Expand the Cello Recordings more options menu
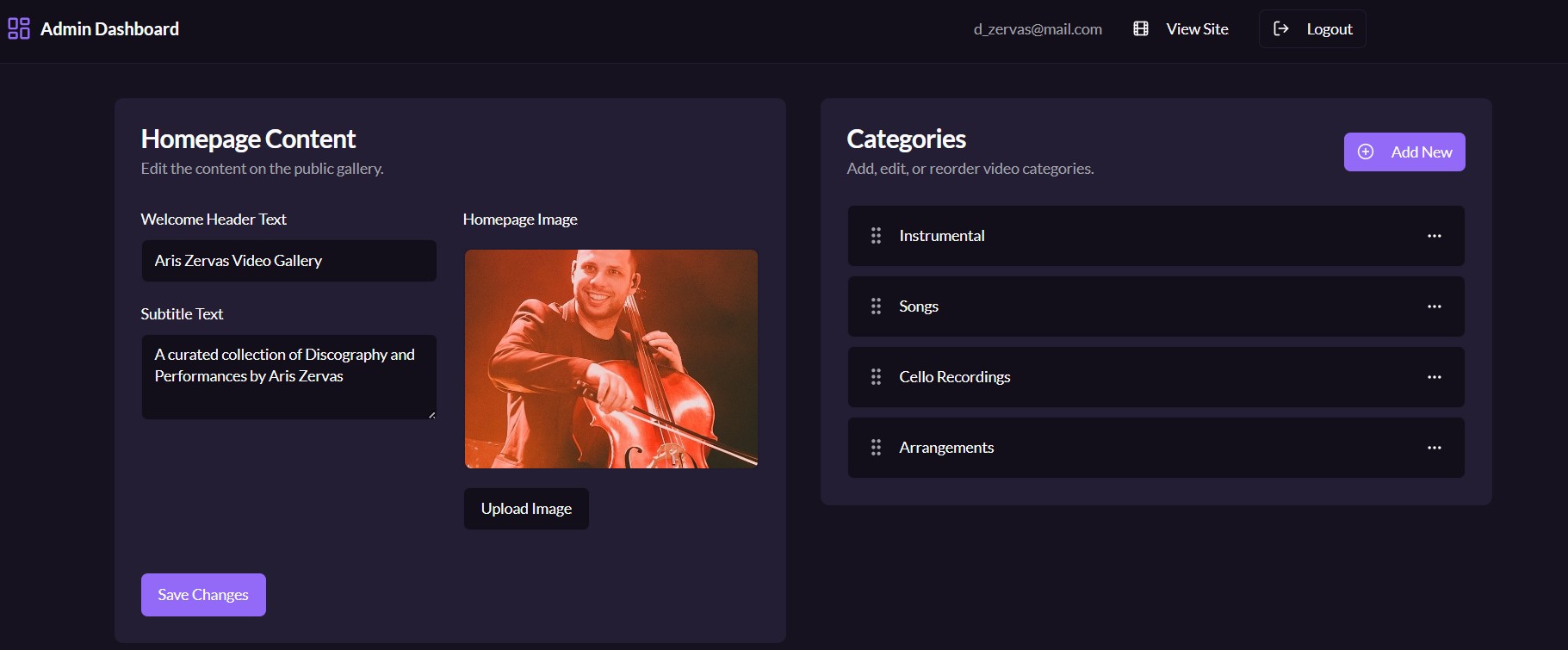This screenshot has width=1568, height=650. [x=1434, y=377]
